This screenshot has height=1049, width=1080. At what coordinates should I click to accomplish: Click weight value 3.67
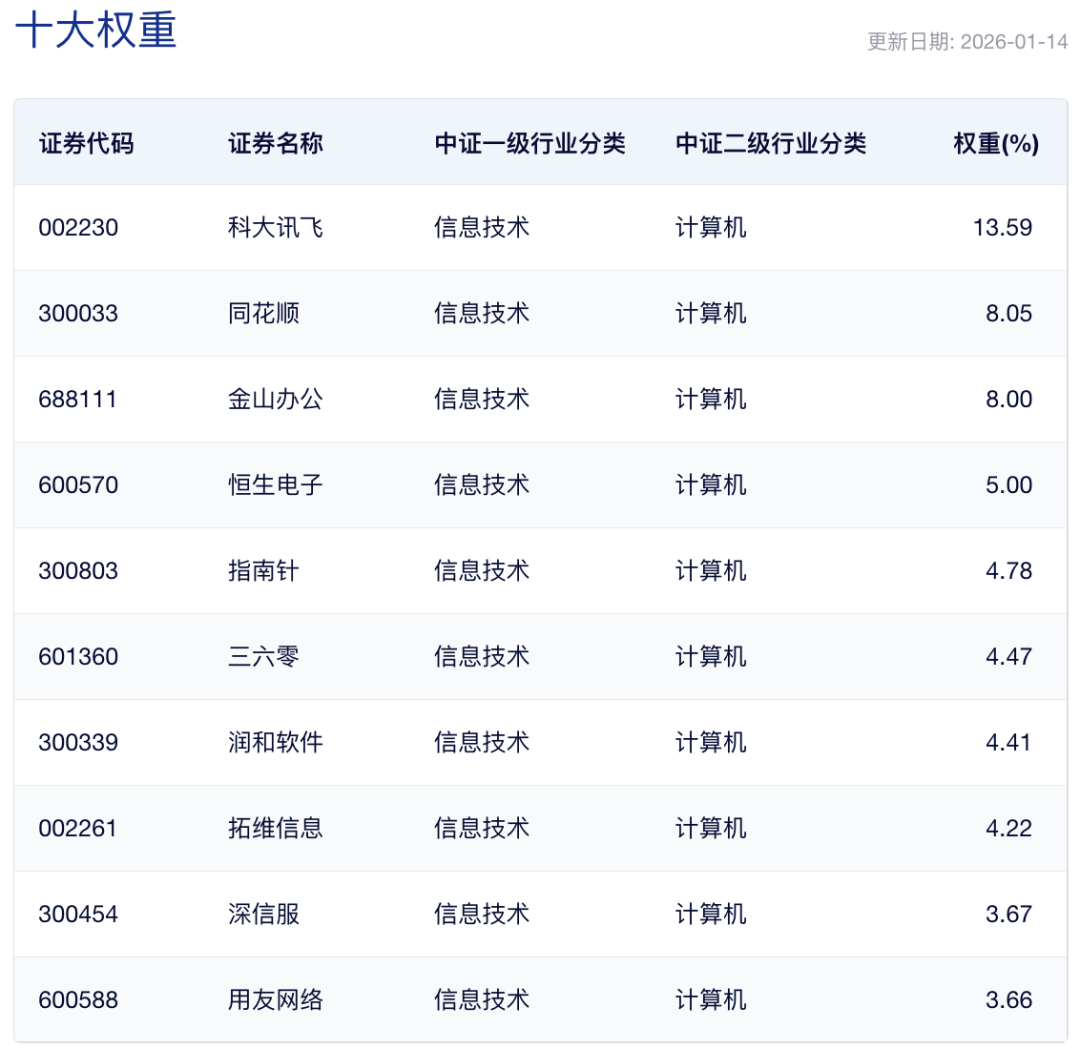click(x=1009, y=914)
